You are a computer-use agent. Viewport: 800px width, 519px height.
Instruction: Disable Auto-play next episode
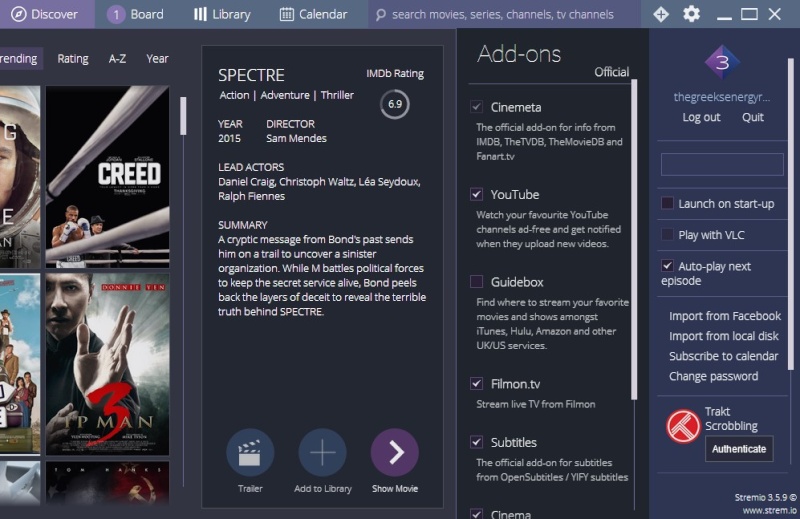667,265
